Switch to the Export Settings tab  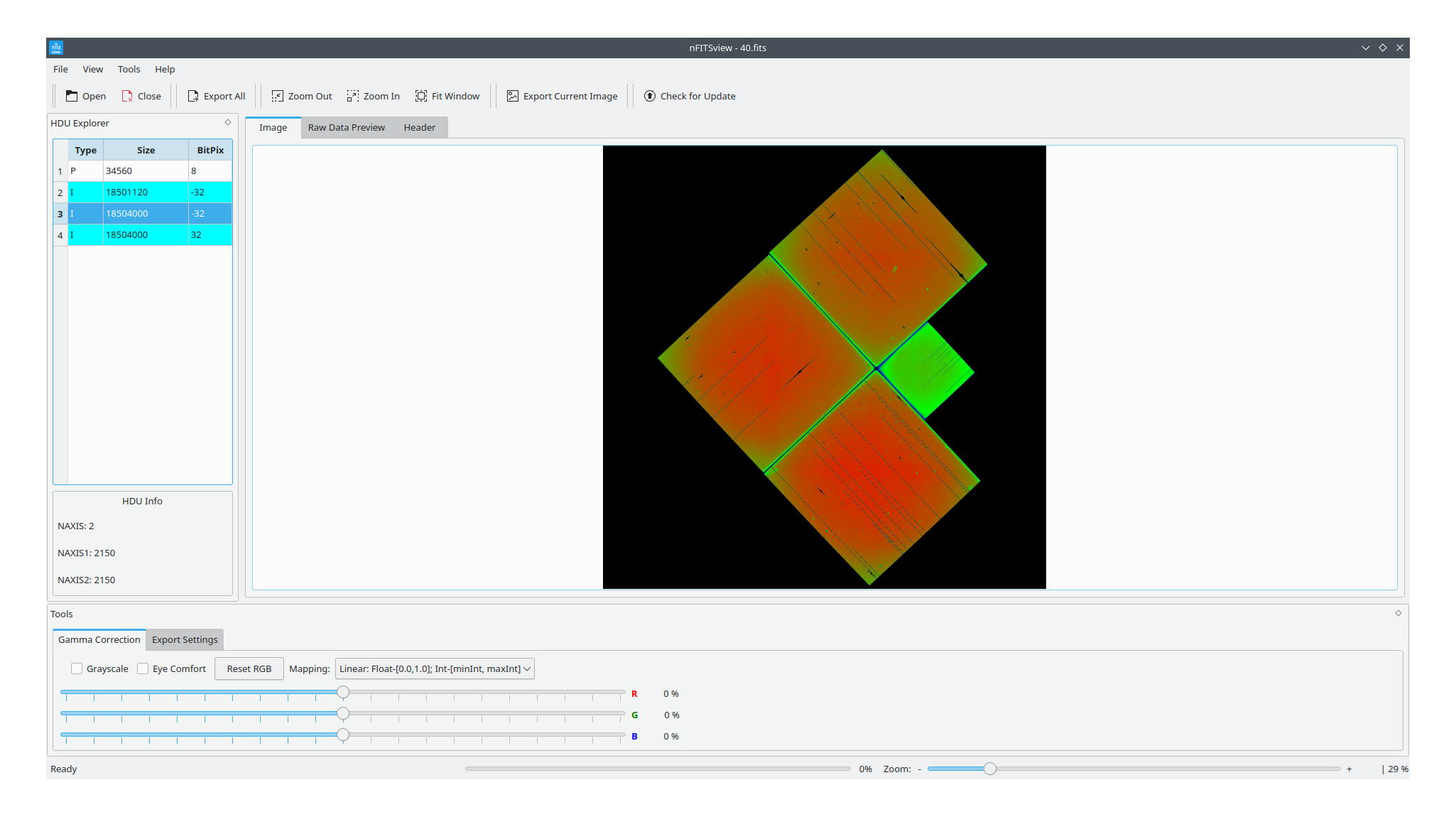[x=184, y=639]
